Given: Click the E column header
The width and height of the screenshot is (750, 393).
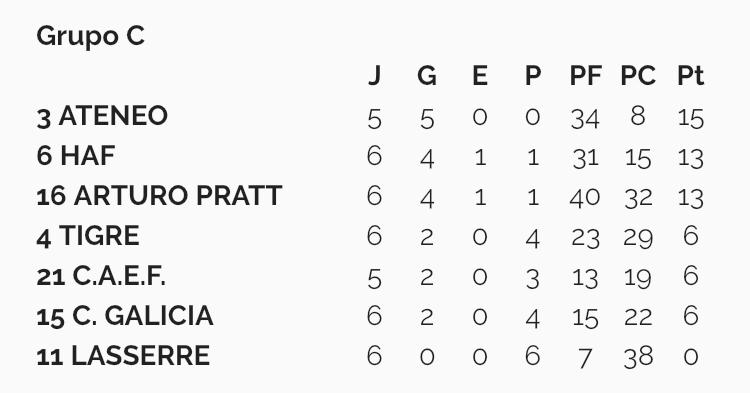Looking at the screenshot, I should (x=480, y=76).
